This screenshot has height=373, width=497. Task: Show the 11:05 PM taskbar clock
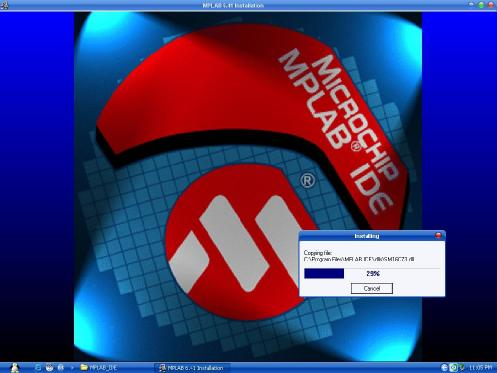coord(480,368)
